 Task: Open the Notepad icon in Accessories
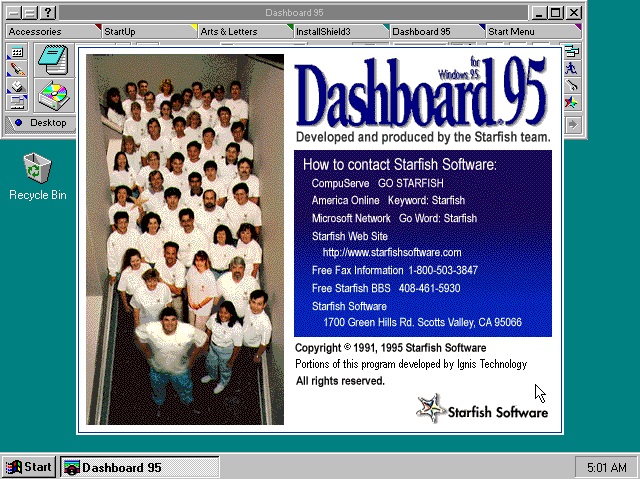pos(54,60)
